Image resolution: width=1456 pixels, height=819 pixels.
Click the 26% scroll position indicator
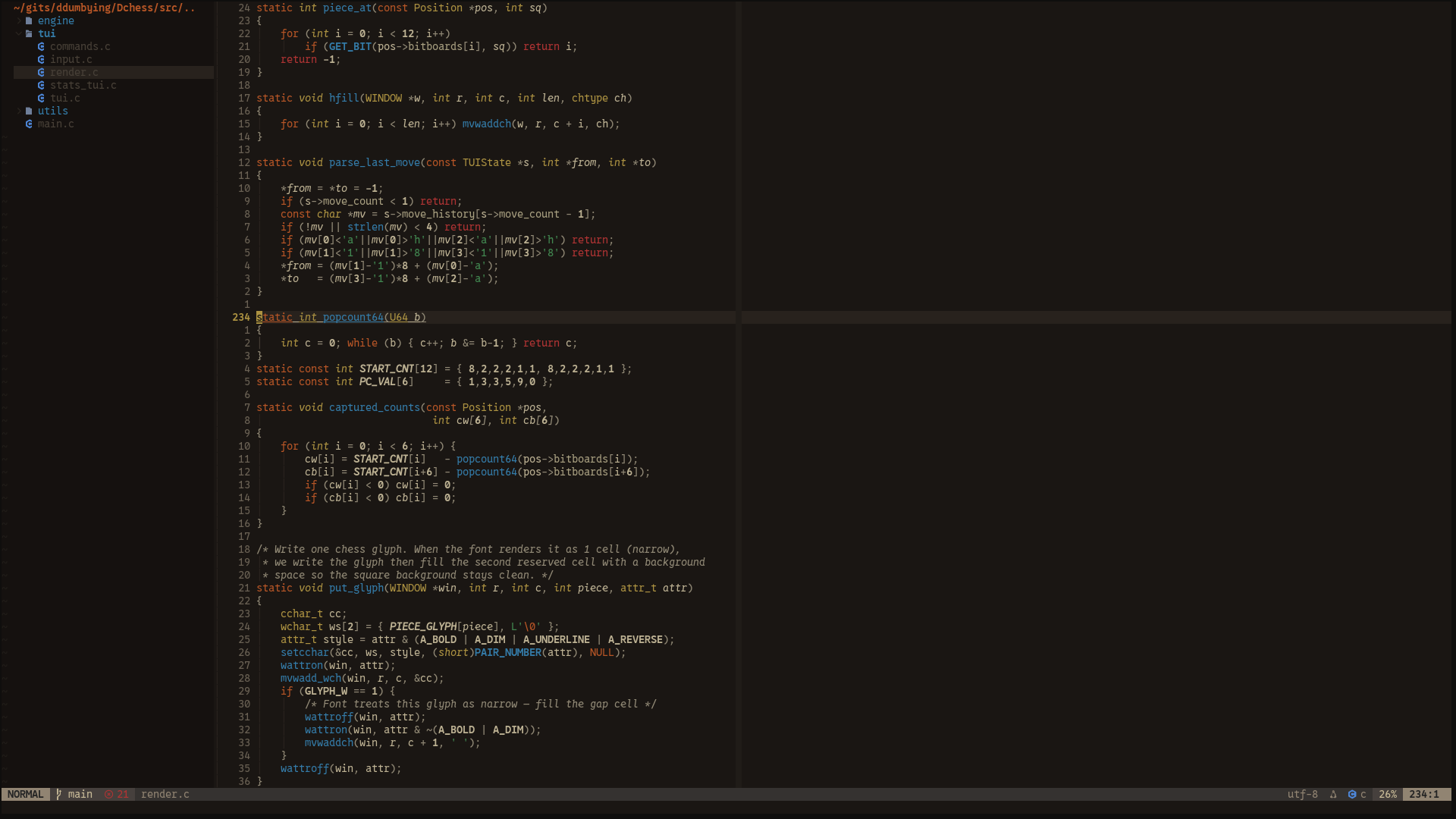1388,794
